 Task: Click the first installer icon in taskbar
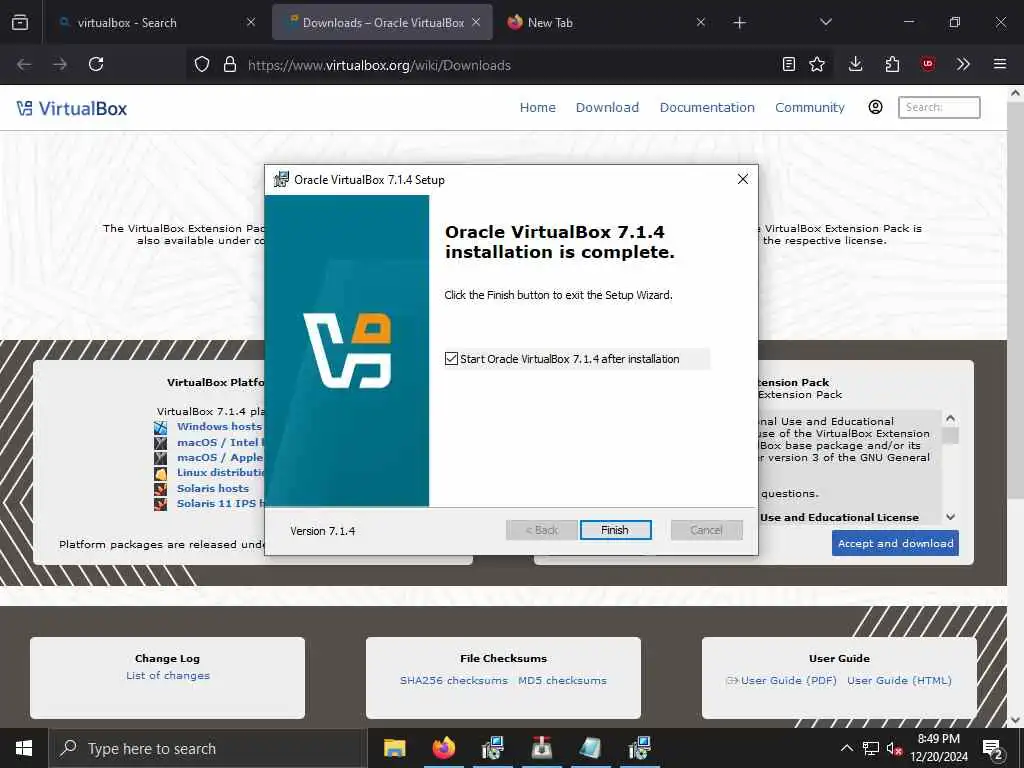[x=492, y=748]
